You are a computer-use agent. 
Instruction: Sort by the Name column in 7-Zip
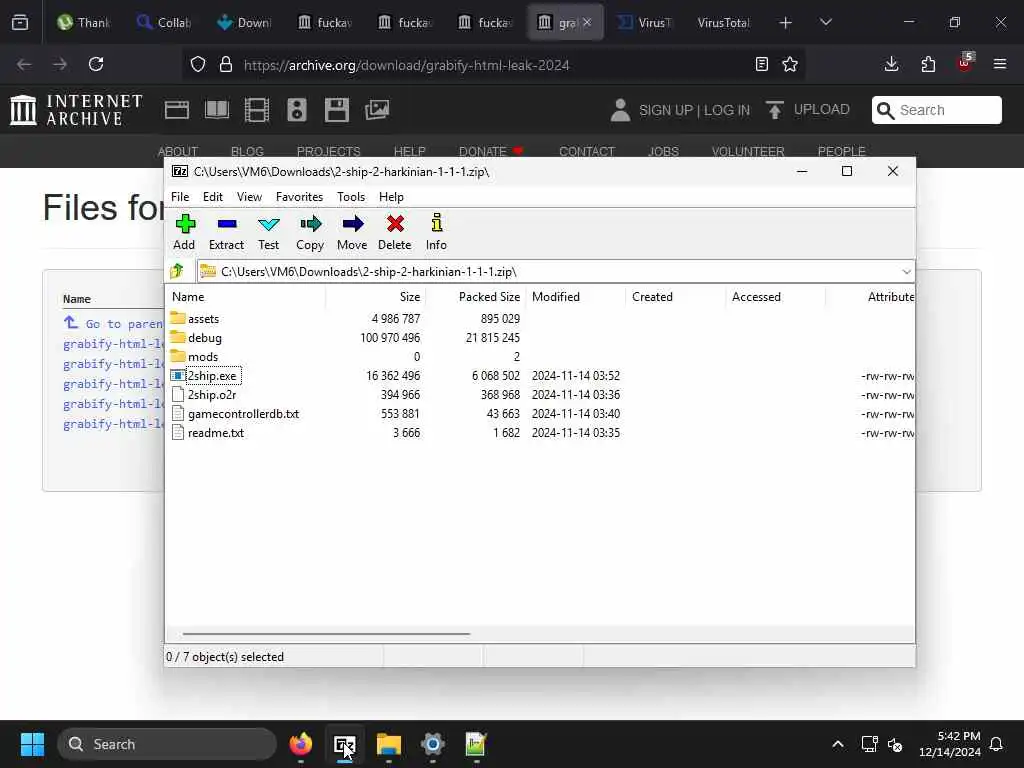coord(246,296)
